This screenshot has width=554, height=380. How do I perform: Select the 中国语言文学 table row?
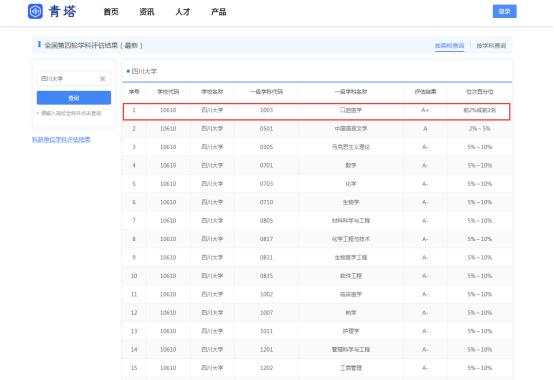click(x=317, y=129)
